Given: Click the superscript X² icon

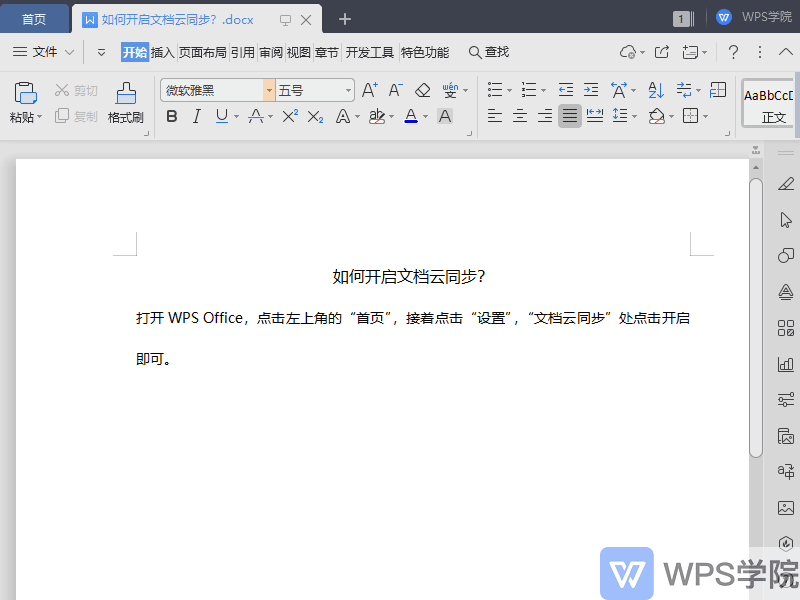Looking at the screenshot, I should (x=290, y=116).
